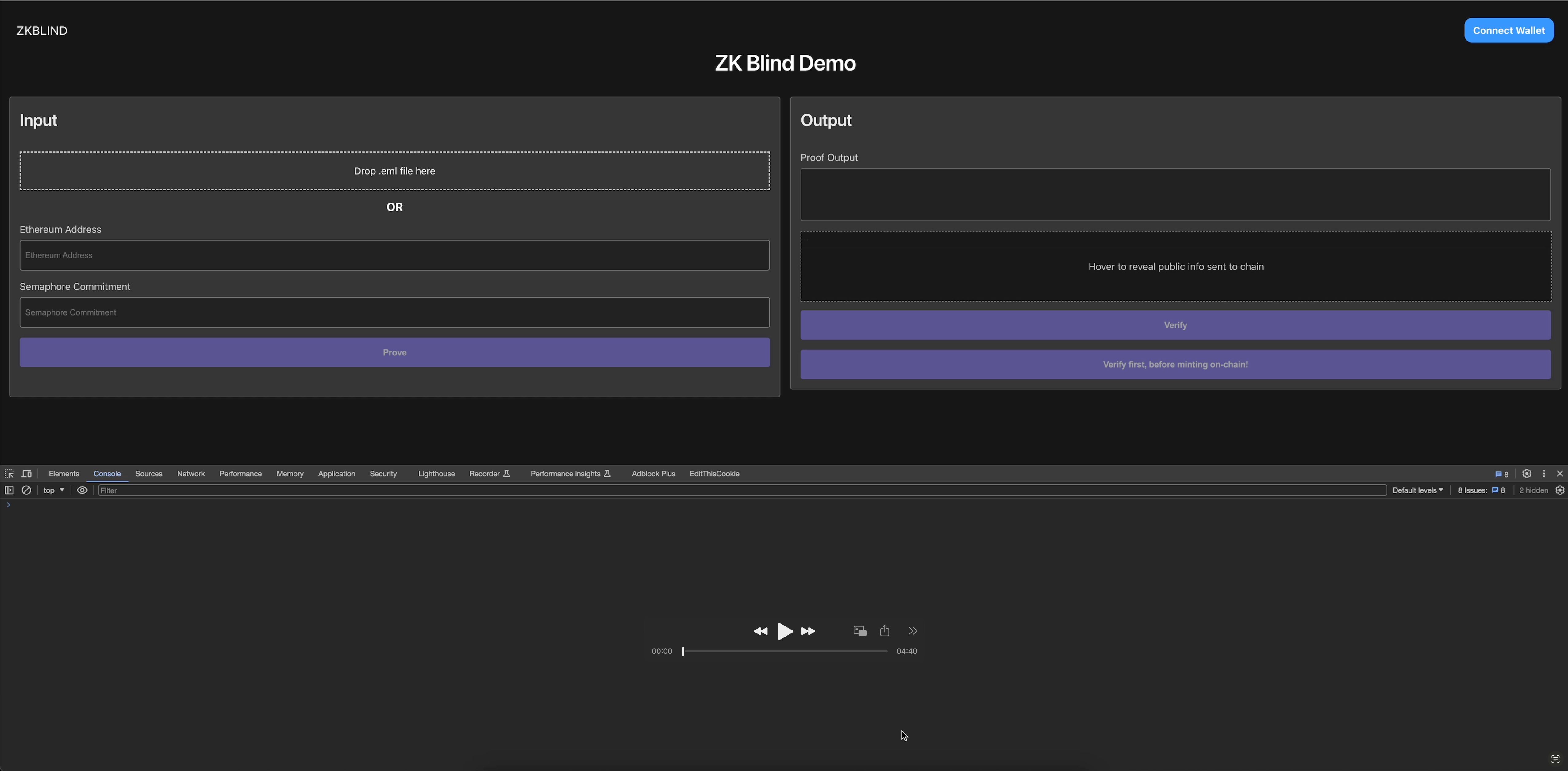Image resolution: width=1568 pixels, height=771 pixels.
Task: Click the video timeline scrubber
Action: [x=785, y=651]
